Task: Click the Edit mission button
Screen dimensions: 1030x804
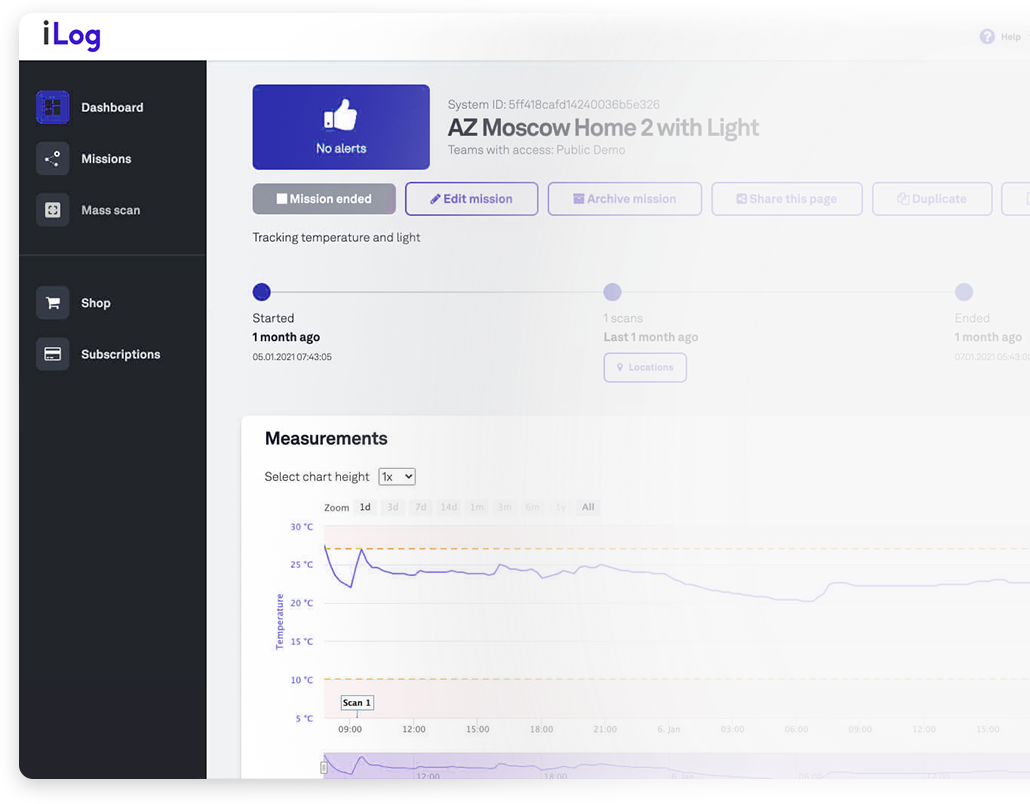Action: click(x=471, y=199)
